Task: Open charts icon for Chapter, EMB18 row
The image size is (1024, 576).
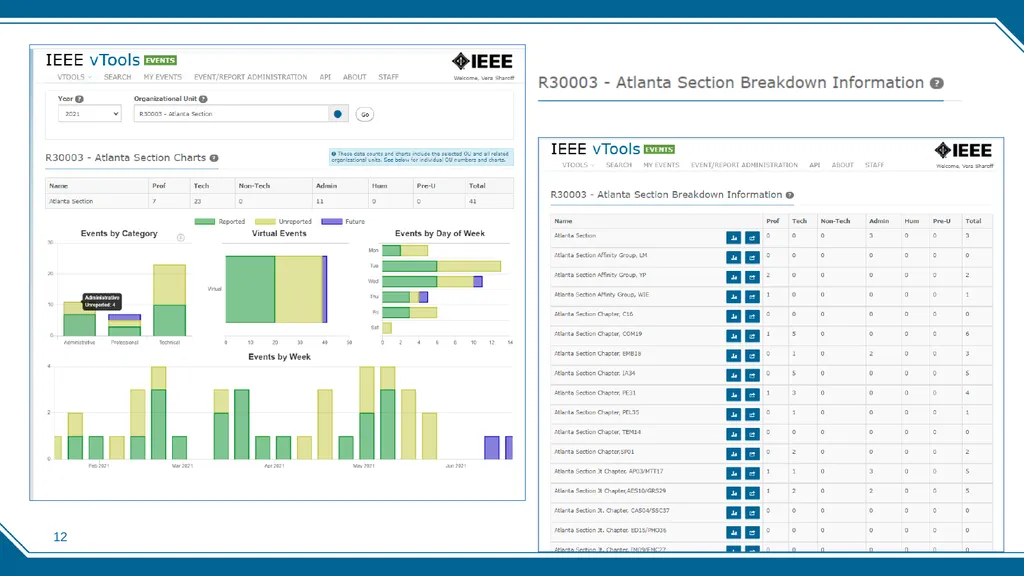Action: 733,355
